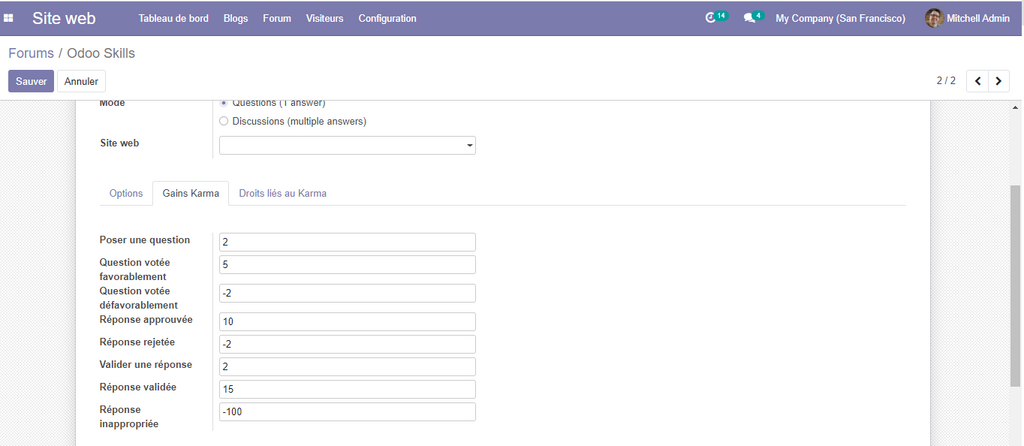Click Mitchell Admin avatar picture
Screen dimensions: 1024x446
point(934,18)
